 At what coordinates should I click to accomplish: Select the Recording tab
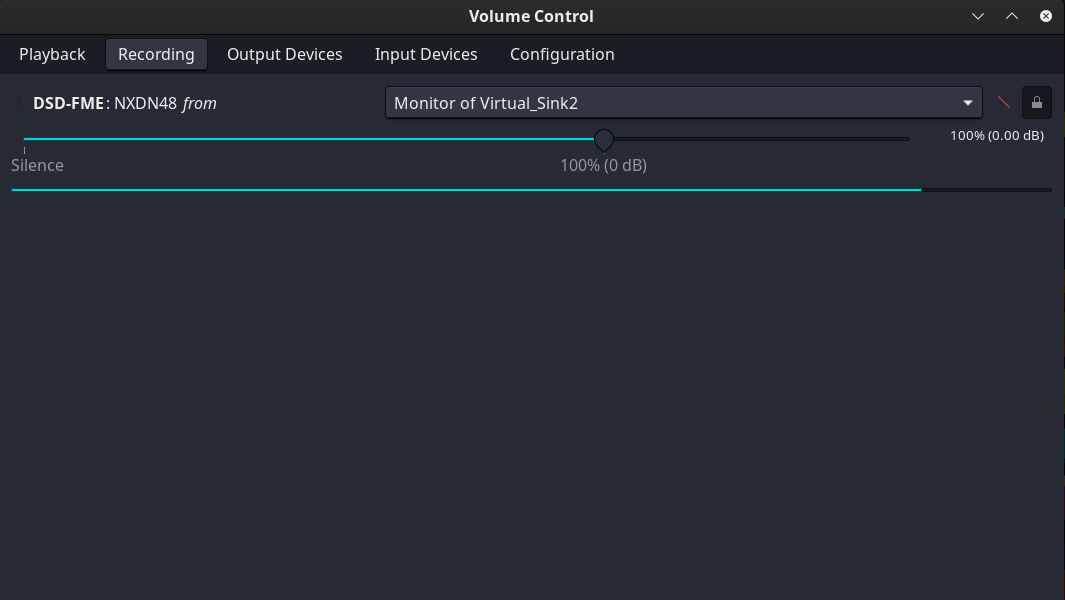(x=156, y=54)
